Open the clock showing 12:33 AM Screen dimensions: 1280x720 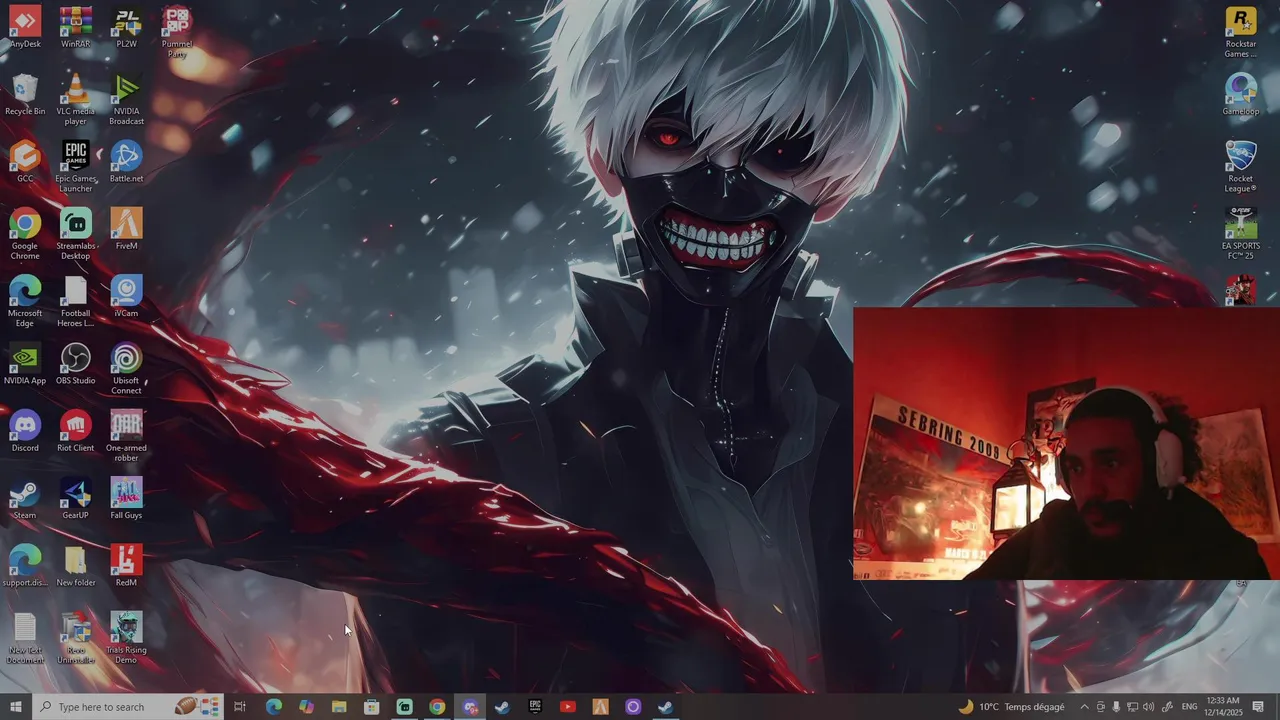pos(1223,707)
